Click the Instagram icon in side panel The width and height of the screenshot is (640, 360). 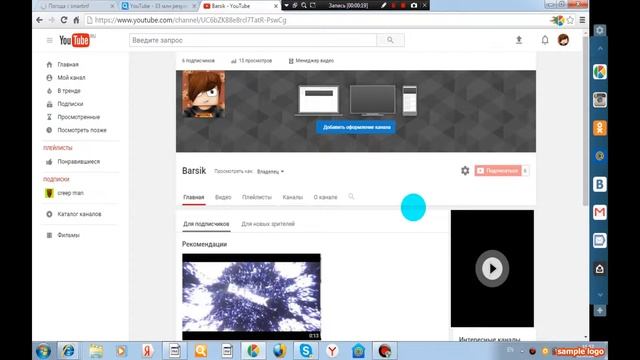click(x=600, y=100)
